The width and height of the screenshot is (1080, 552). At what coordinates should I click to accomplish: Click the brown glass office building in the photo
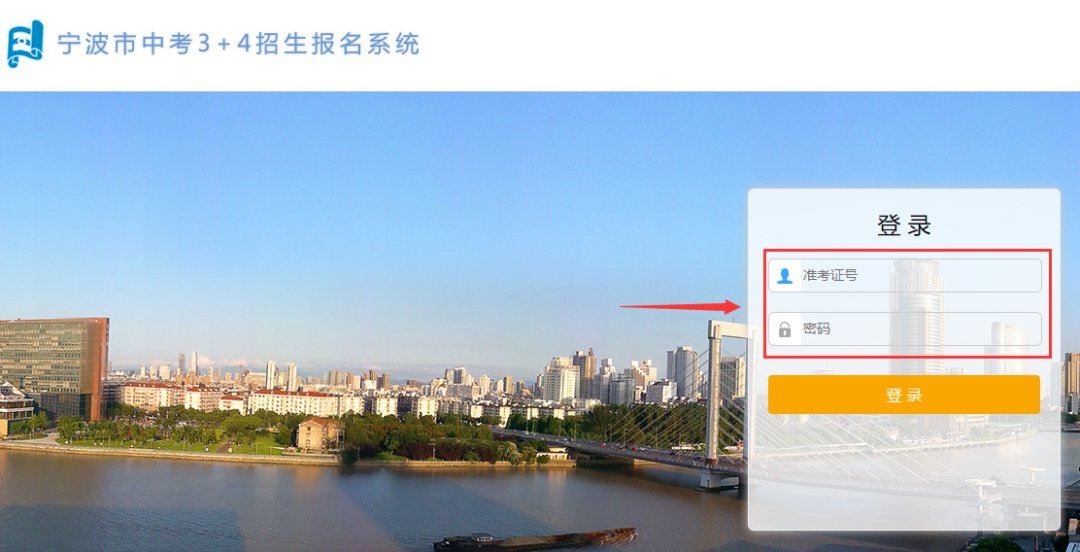tap(54, 369)
